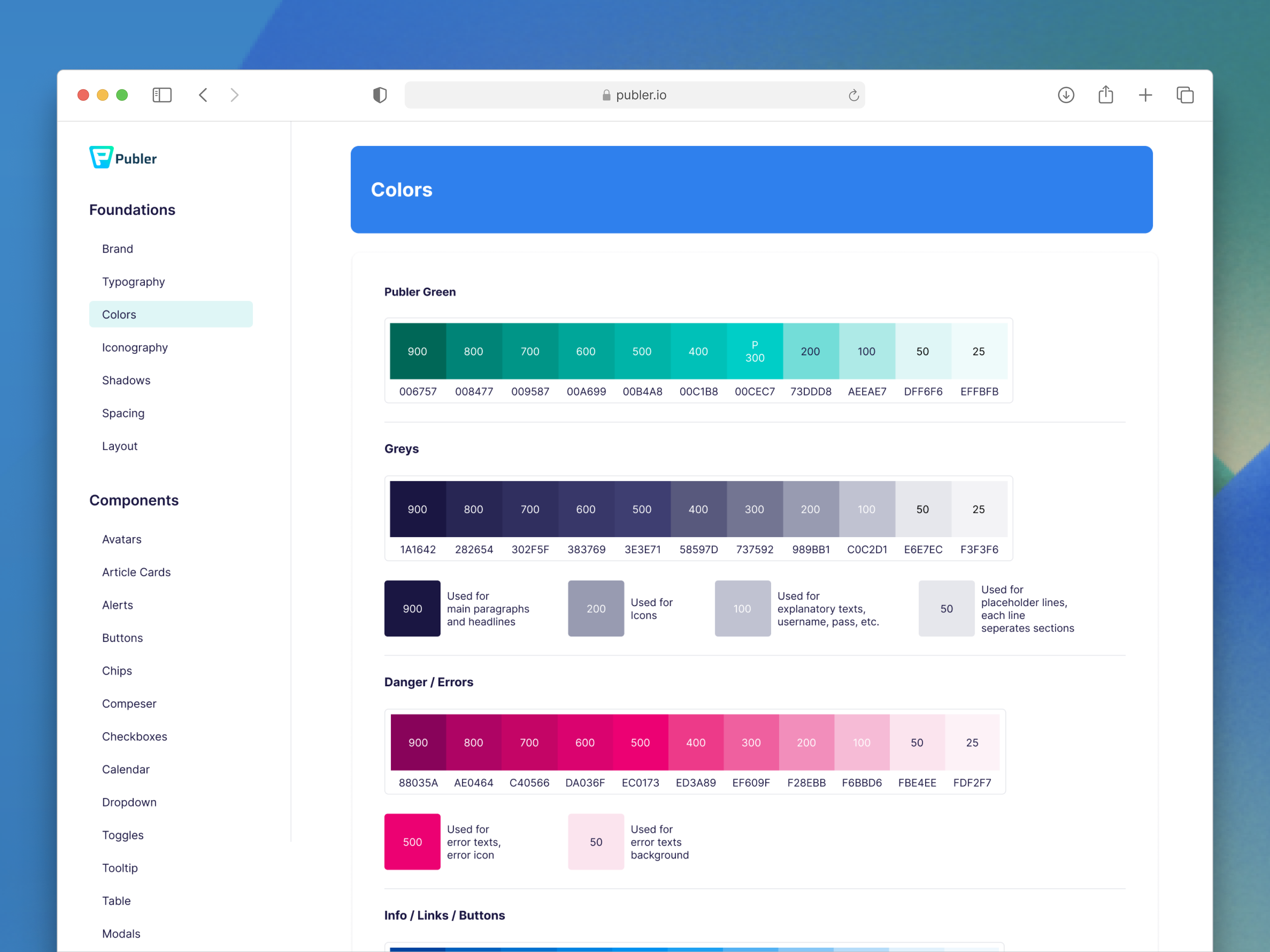
Task: Open the Downloads list
Action: coord(1066,95)
